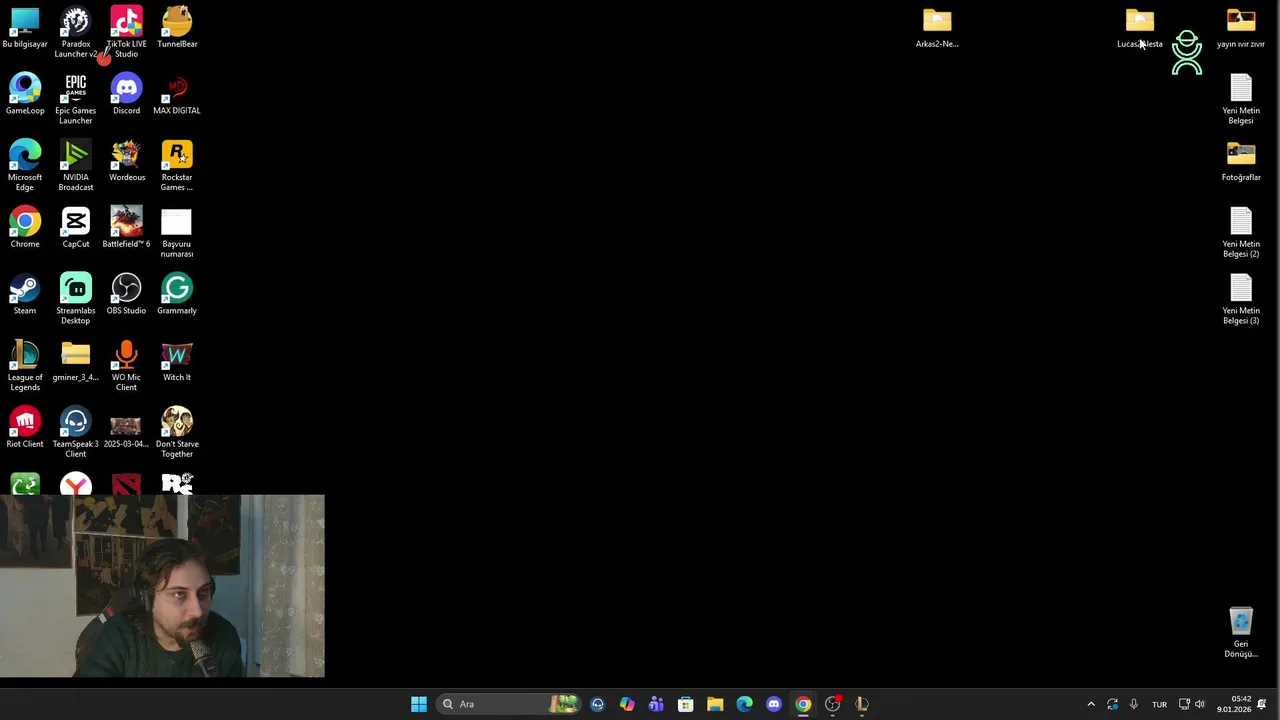Switch to League of Legends taskbar icon

[x=862, y=704]
